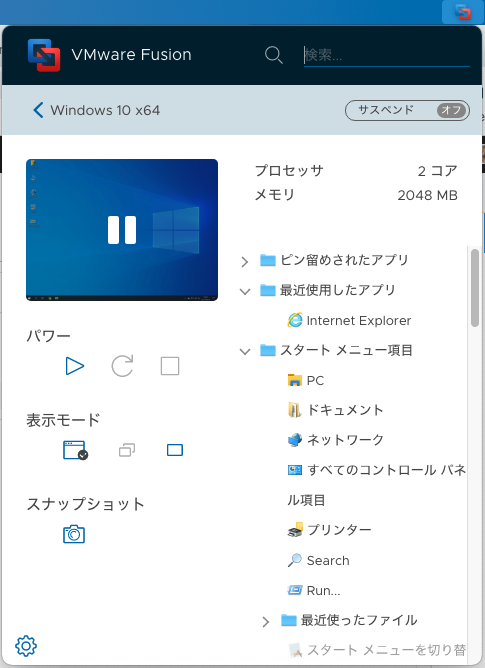Toggle the サスペンド オフ switch

407,110
